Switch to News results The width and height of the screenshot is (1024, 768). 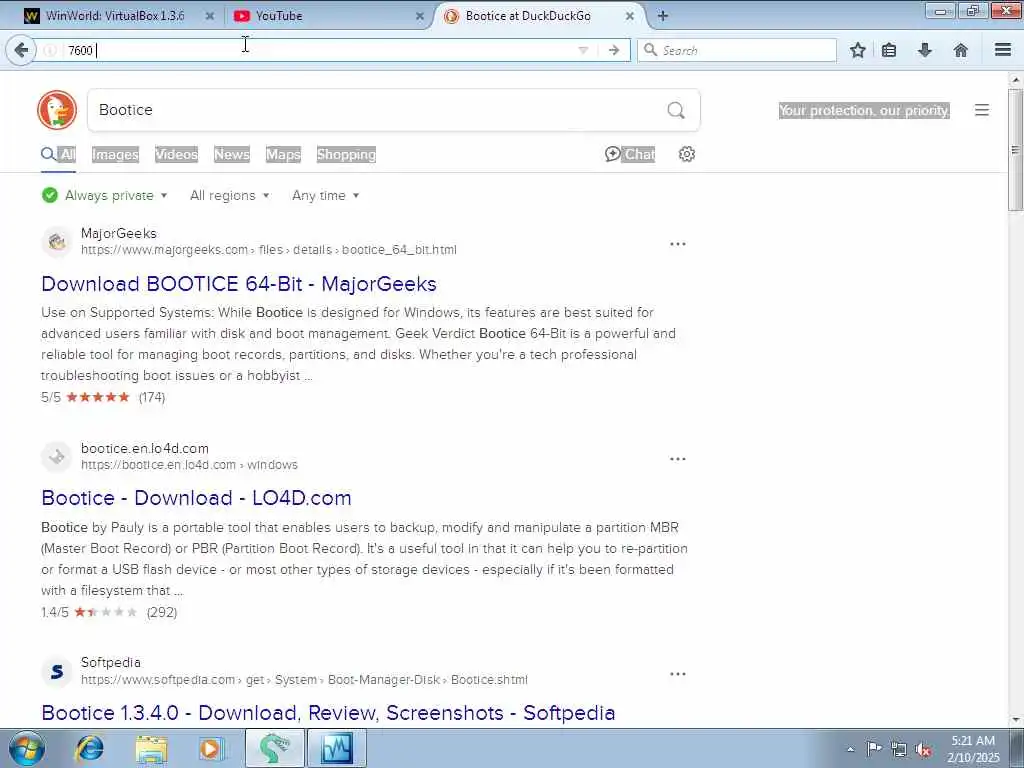tap(232, 154)
